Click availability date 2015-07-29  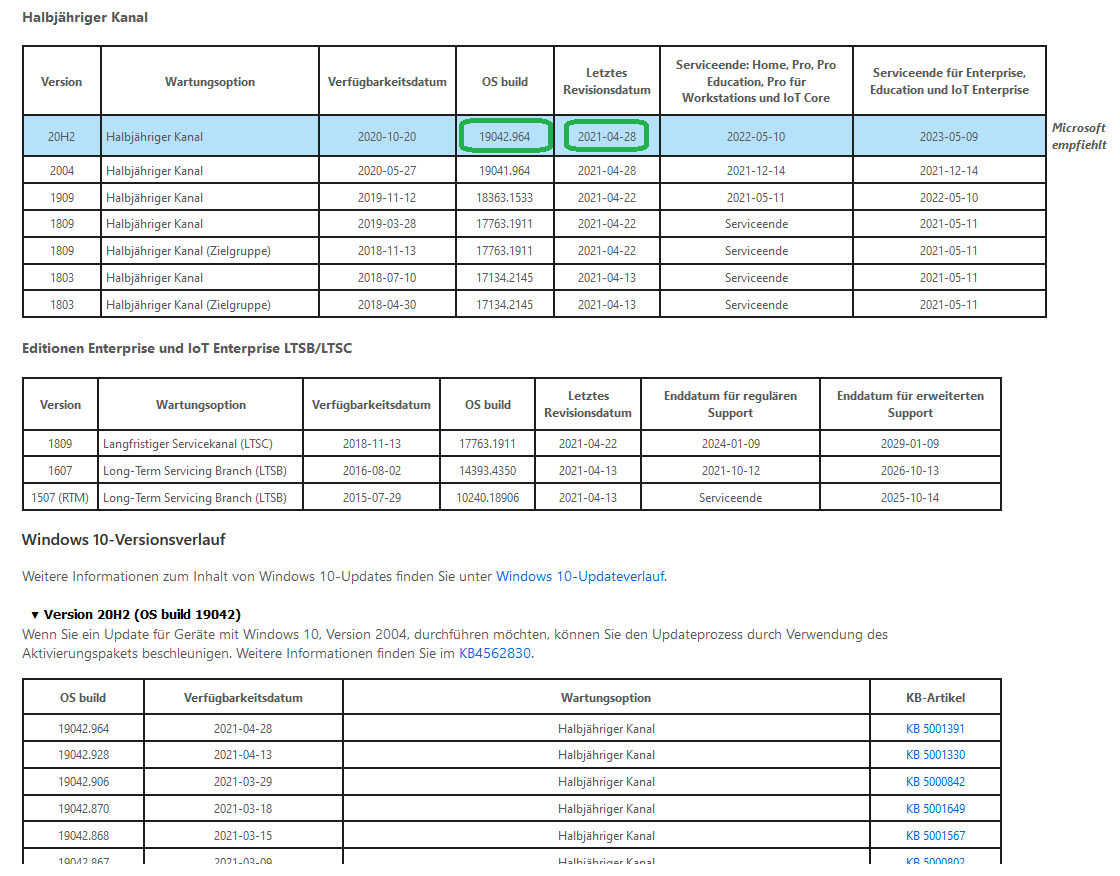[x=371, y=497]
